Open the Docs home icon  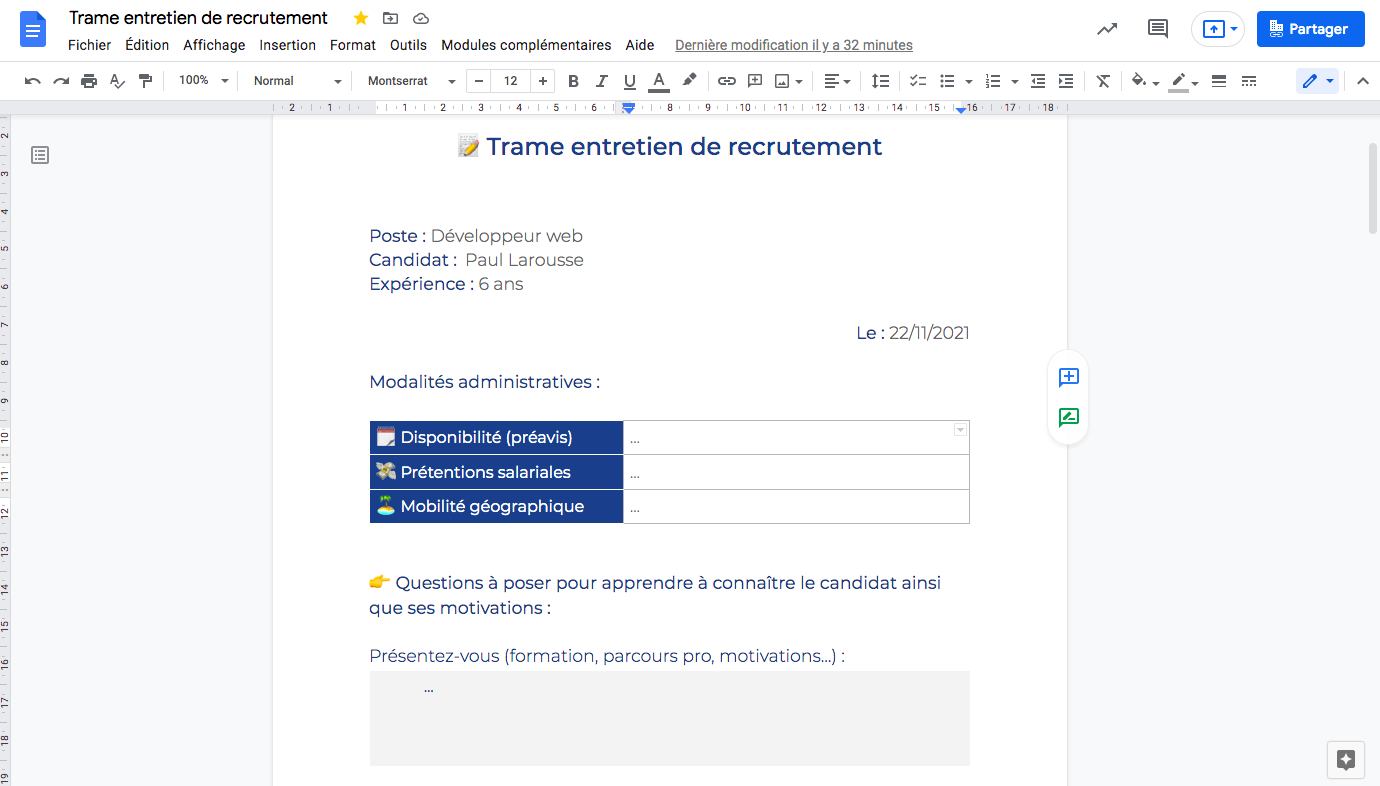(34, 30)
